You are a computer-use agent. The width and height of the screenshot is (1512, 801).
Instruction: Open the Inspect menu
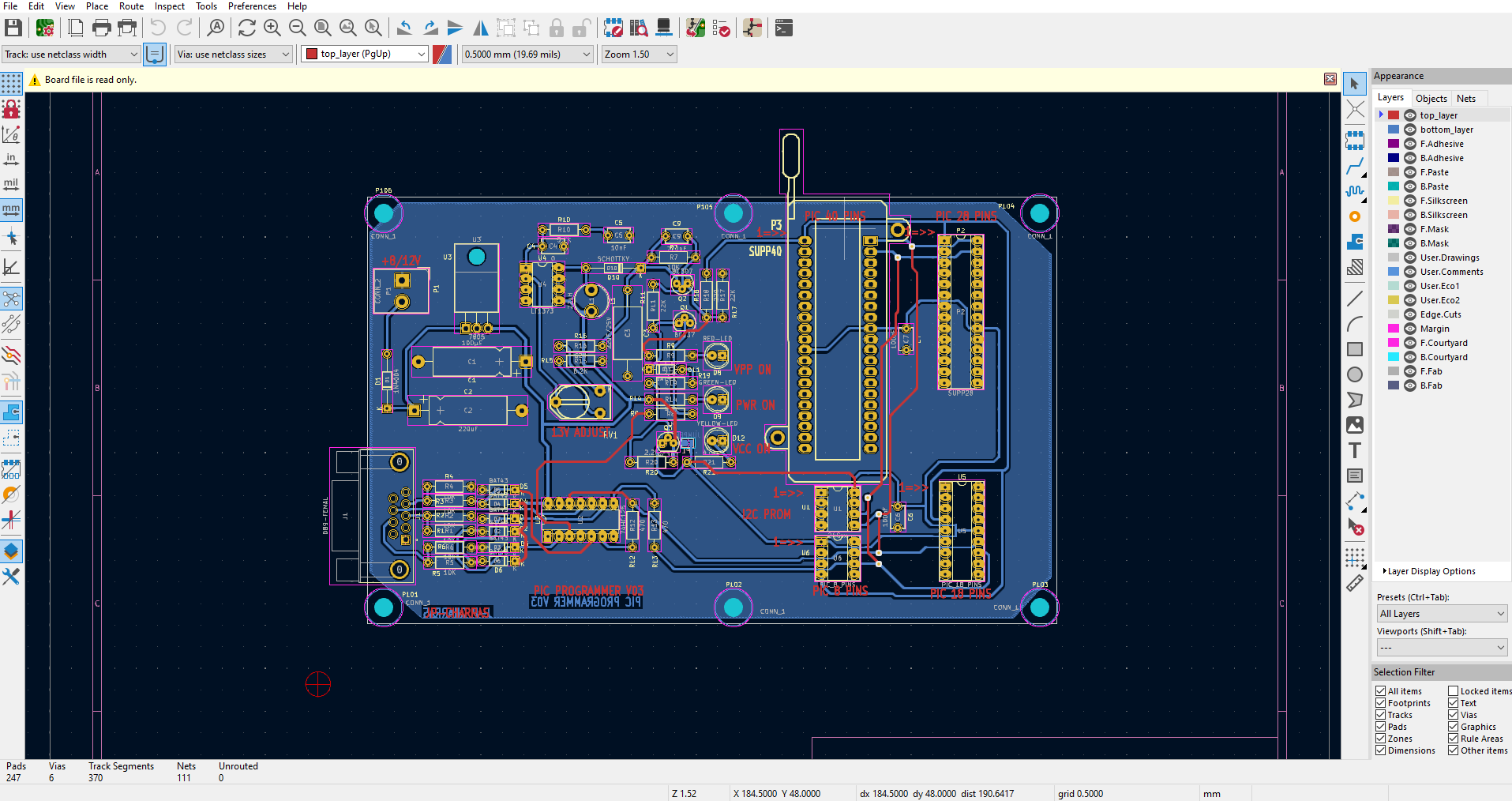coord(169,6)
